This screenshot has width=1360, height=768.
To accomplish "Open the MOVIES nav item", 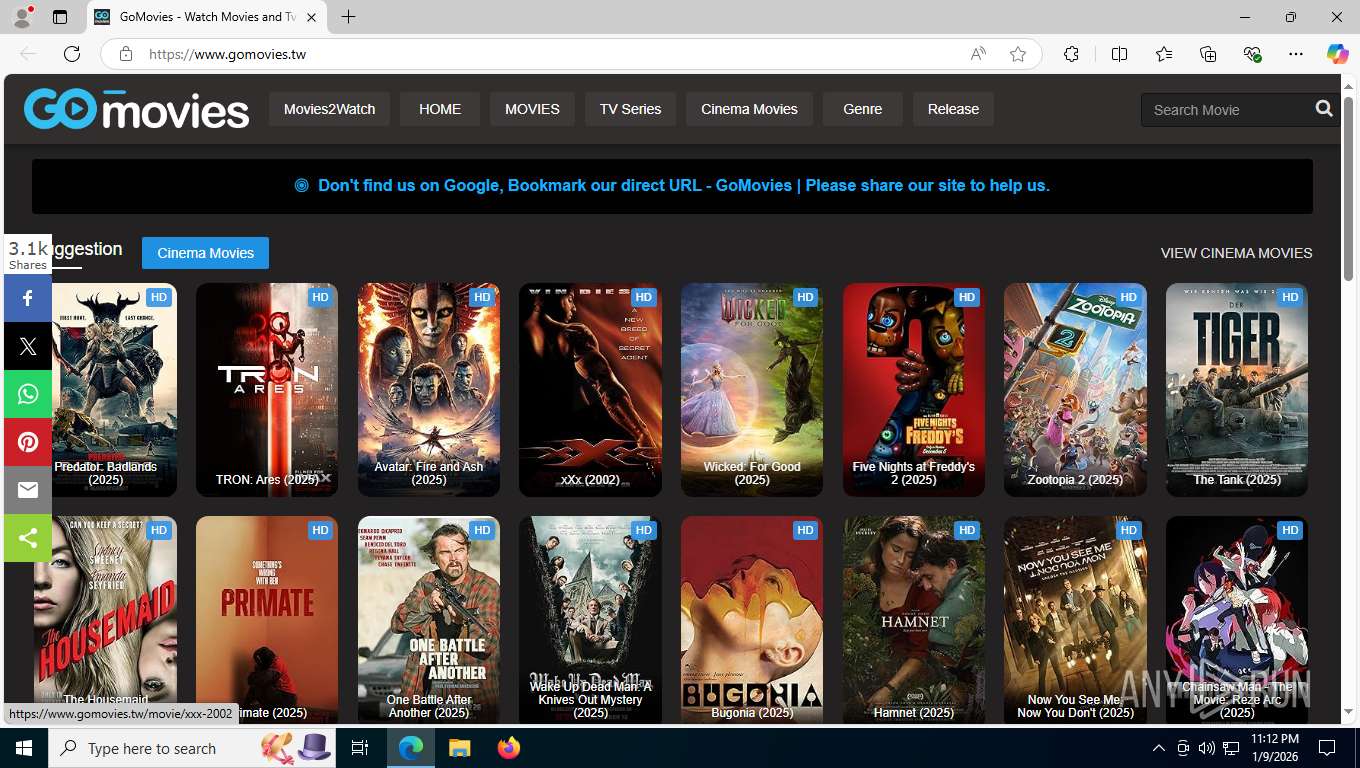I will pos(532,109).
